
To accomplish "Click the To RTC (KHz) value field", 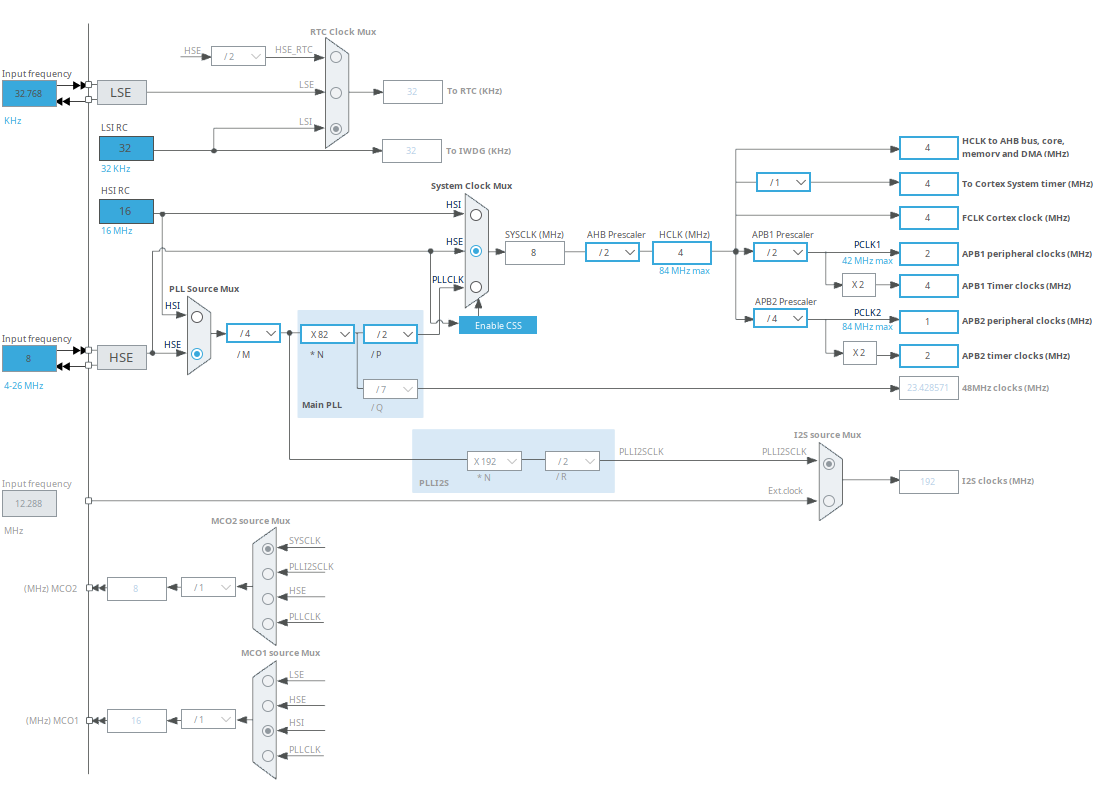I will point(413,92).
